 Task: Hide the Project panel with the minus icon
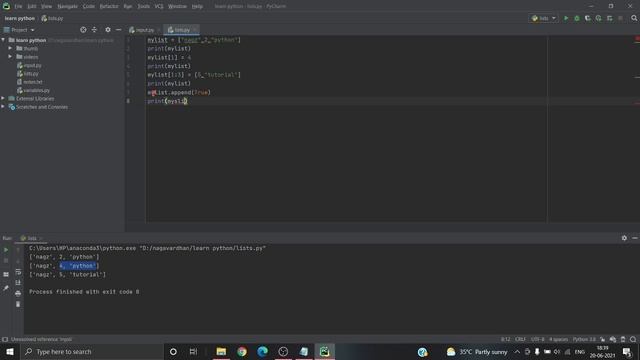coord(118,30)
